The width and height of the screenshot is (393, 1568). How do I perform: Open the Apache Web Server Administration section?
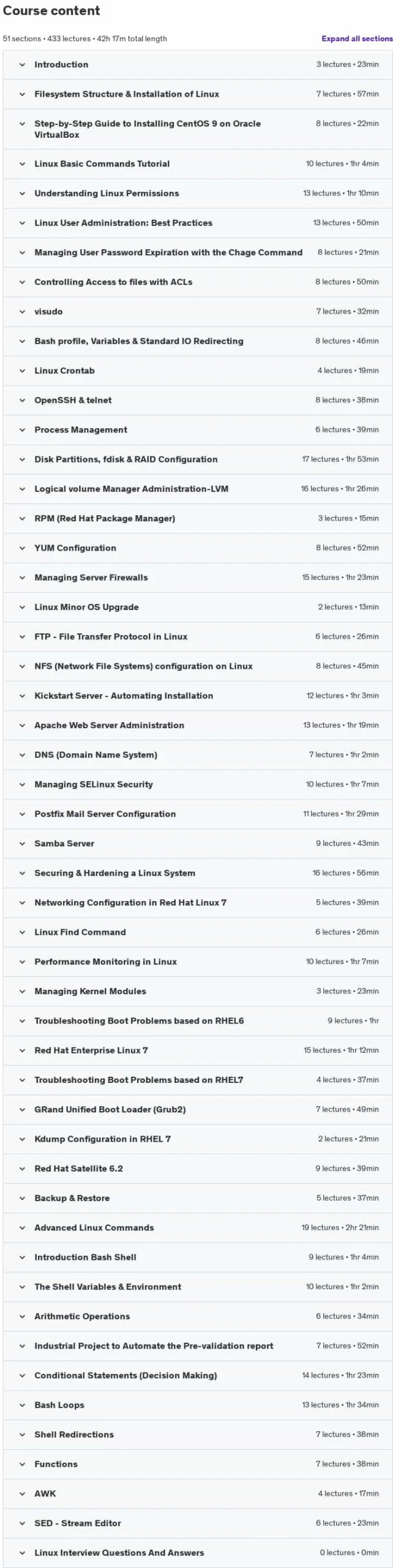click(198, 725)
